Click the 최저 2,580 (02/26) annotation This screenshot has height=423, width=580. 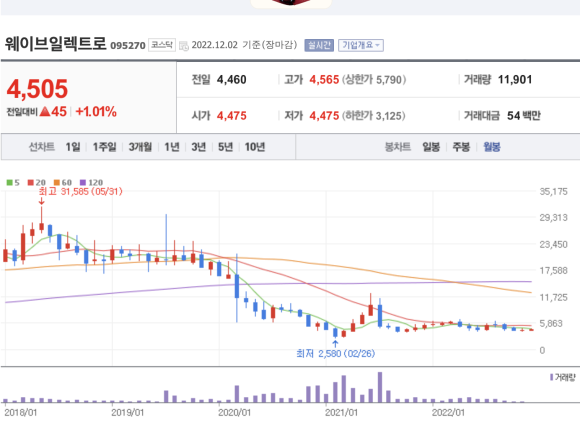pyautogui.click(x=335, y=354)
